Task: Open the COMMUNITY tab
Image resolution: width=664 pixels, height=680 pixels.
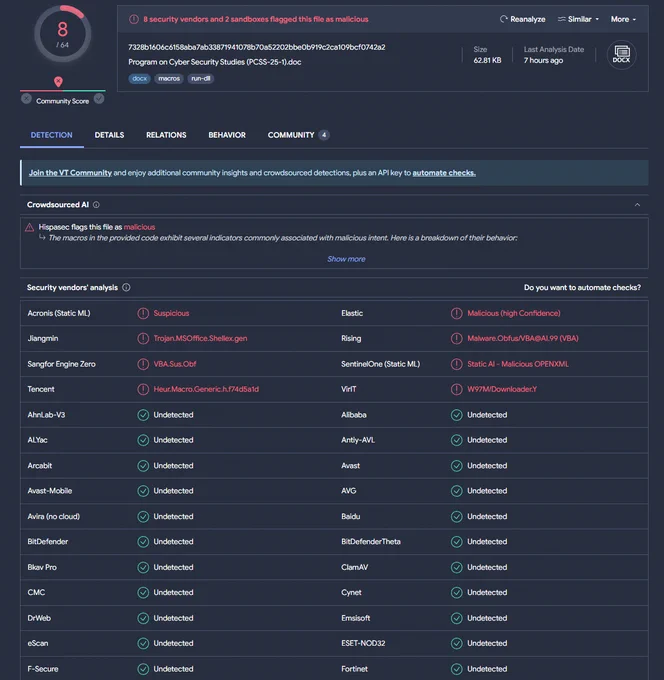Action: pos(298,135)
